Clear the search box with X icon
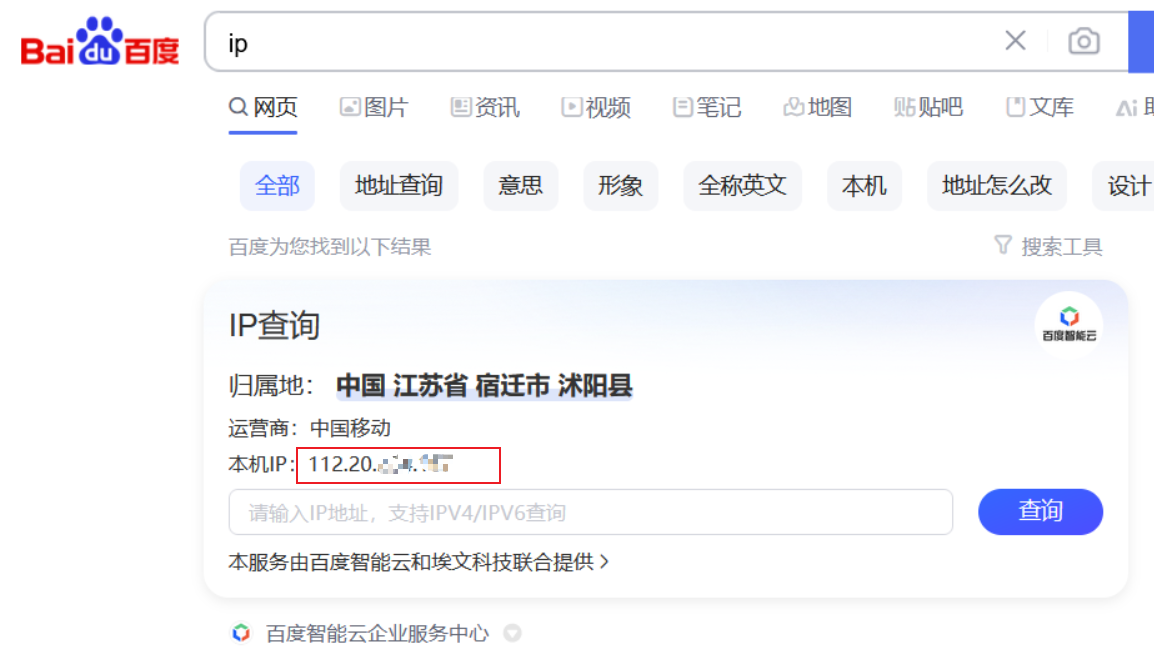Image resolution: width=1154 pixels, height=646 pixels. [x=1016, y=40]
